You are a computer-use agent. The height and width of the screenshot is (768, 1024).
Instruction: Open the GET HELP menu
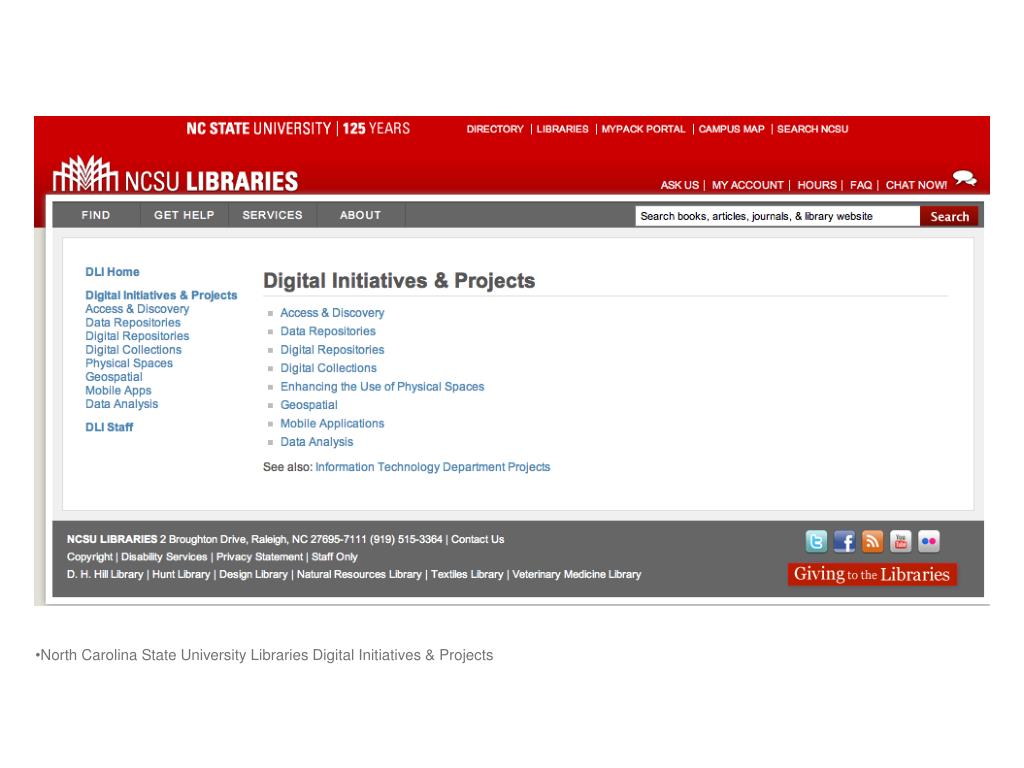coord(184,215)
